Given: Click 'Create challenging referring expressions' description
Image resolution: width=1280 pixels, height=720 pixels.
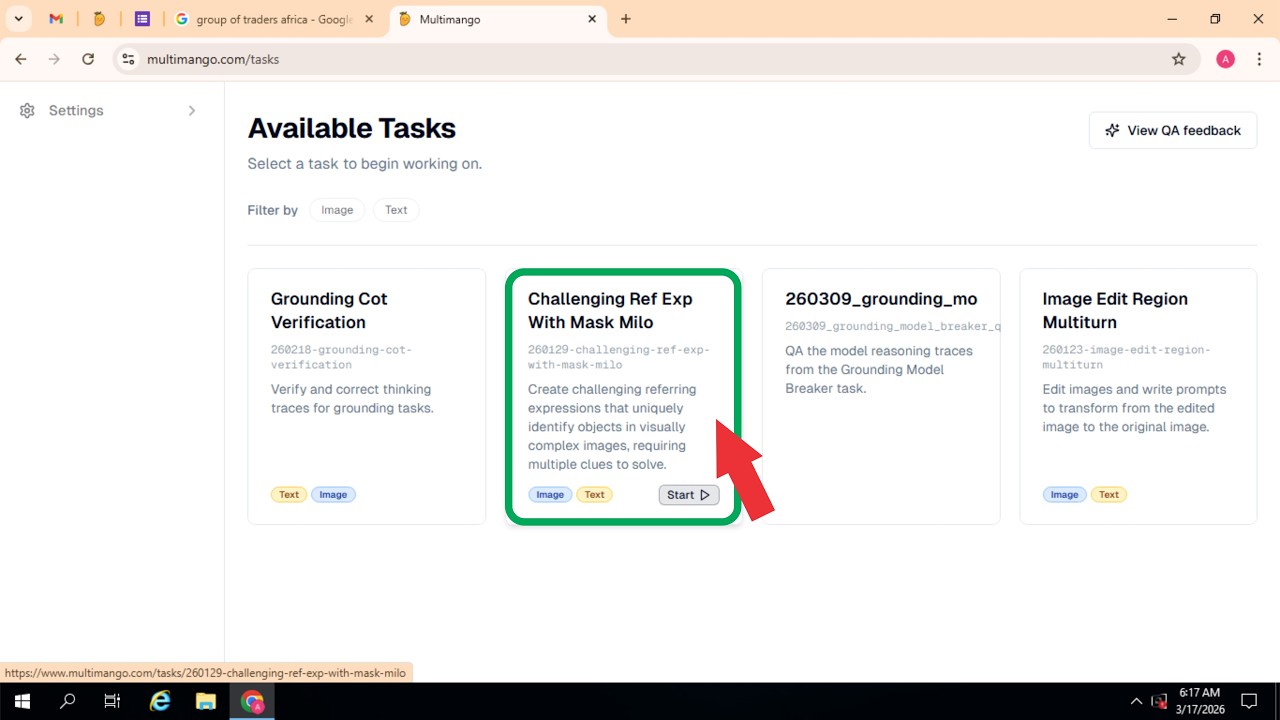Looking at the screenshot, I should pos(612,427).
